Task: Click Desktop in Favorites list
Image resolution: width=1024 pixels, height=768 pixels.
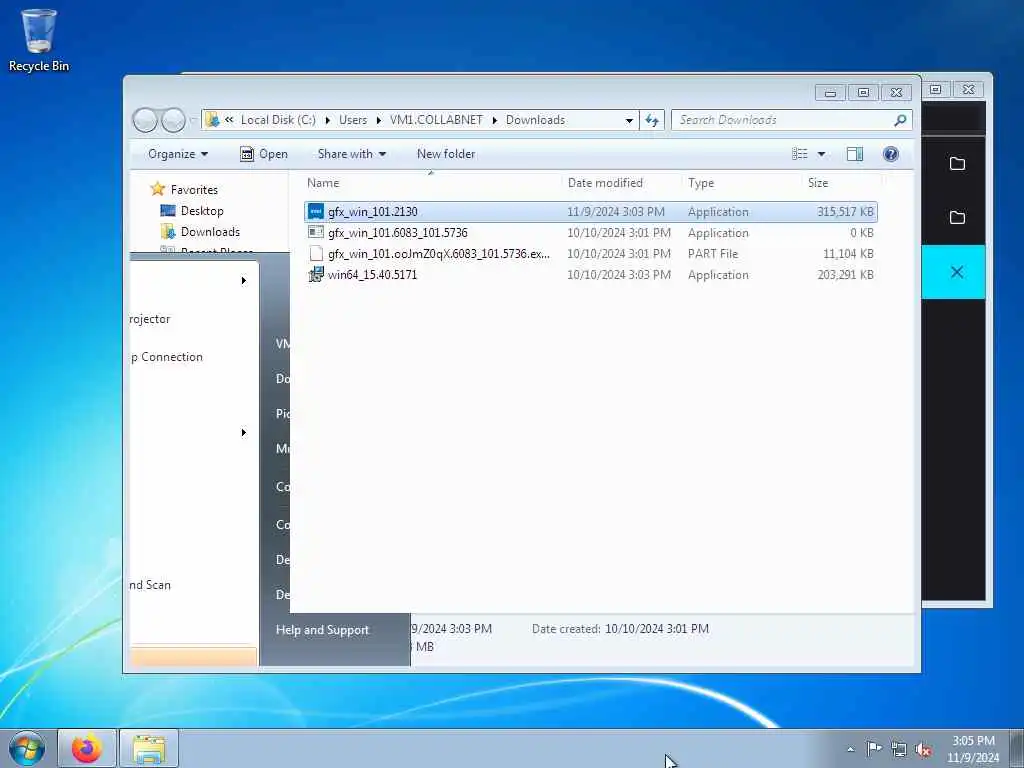Action: coord(202,211)
